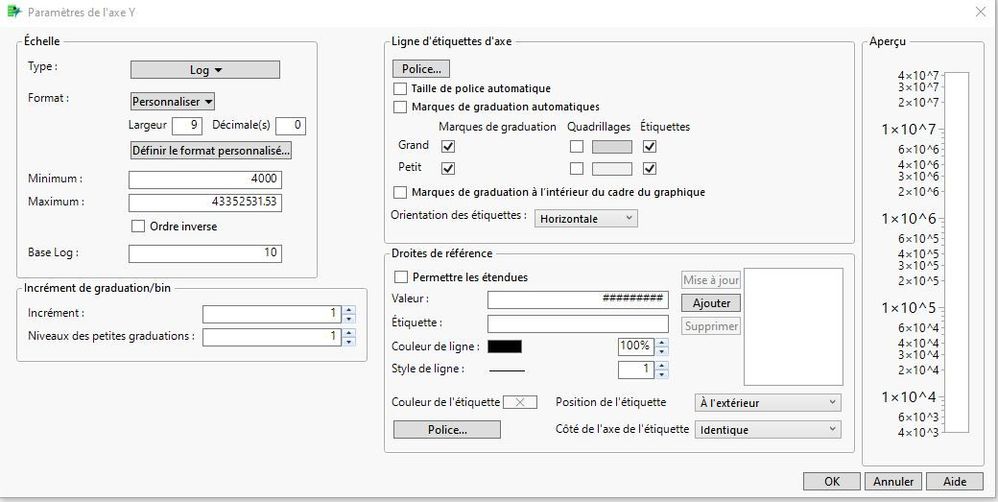Enable Ordre inverse checkbox

coord(137,226)
